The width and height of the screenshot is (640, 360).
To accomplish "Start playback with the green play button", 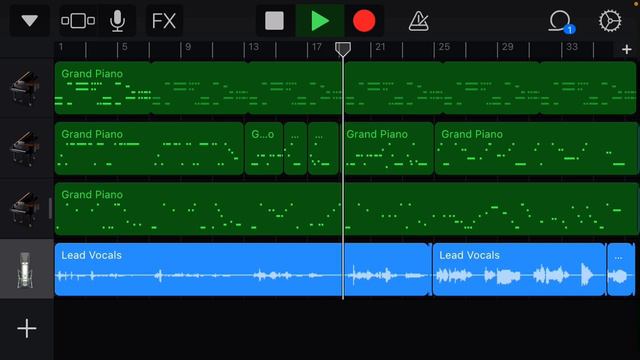I will [x=320, y=20].
